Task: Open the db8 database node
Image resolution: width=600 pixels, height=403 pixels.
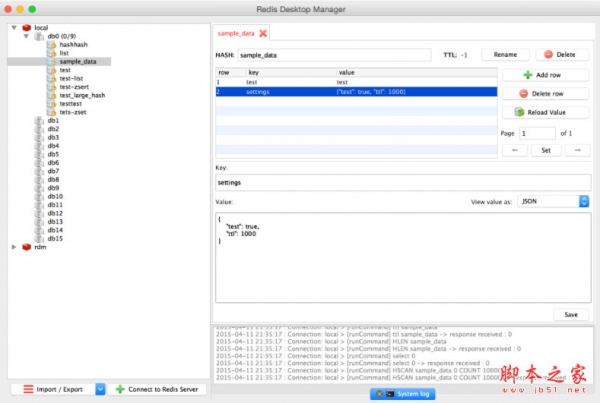Action: (x=53, y=179)
